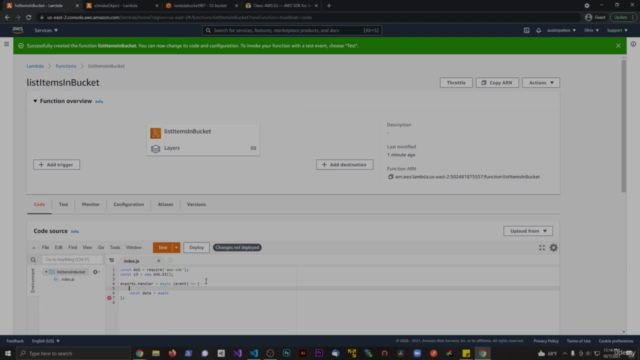The height and width of the screenshot is (360, 640).
Task: Open the CloudShell icon in the header
Action: pos(527,30)
